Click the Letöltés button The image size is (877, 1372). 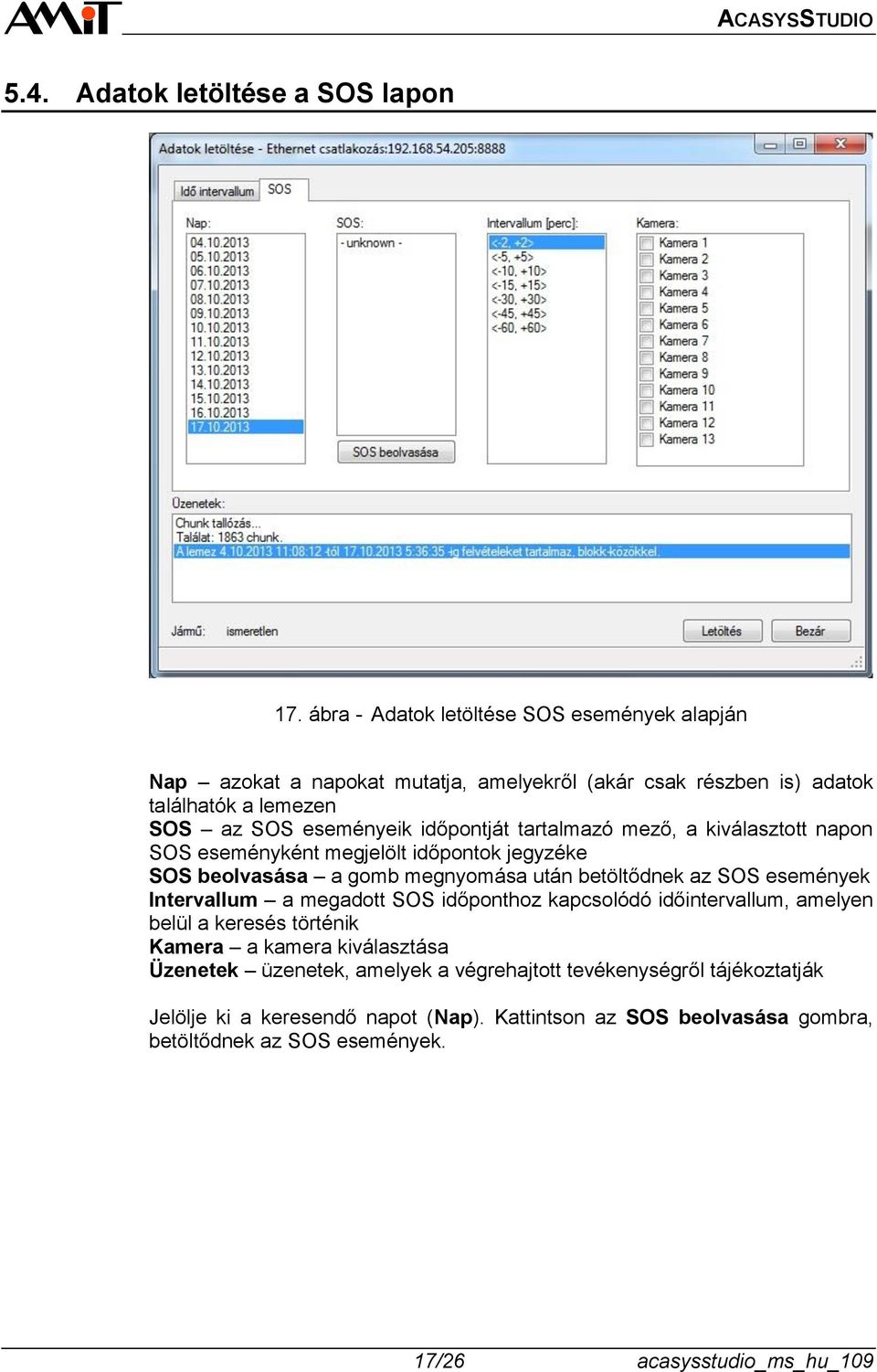point(722,631)
